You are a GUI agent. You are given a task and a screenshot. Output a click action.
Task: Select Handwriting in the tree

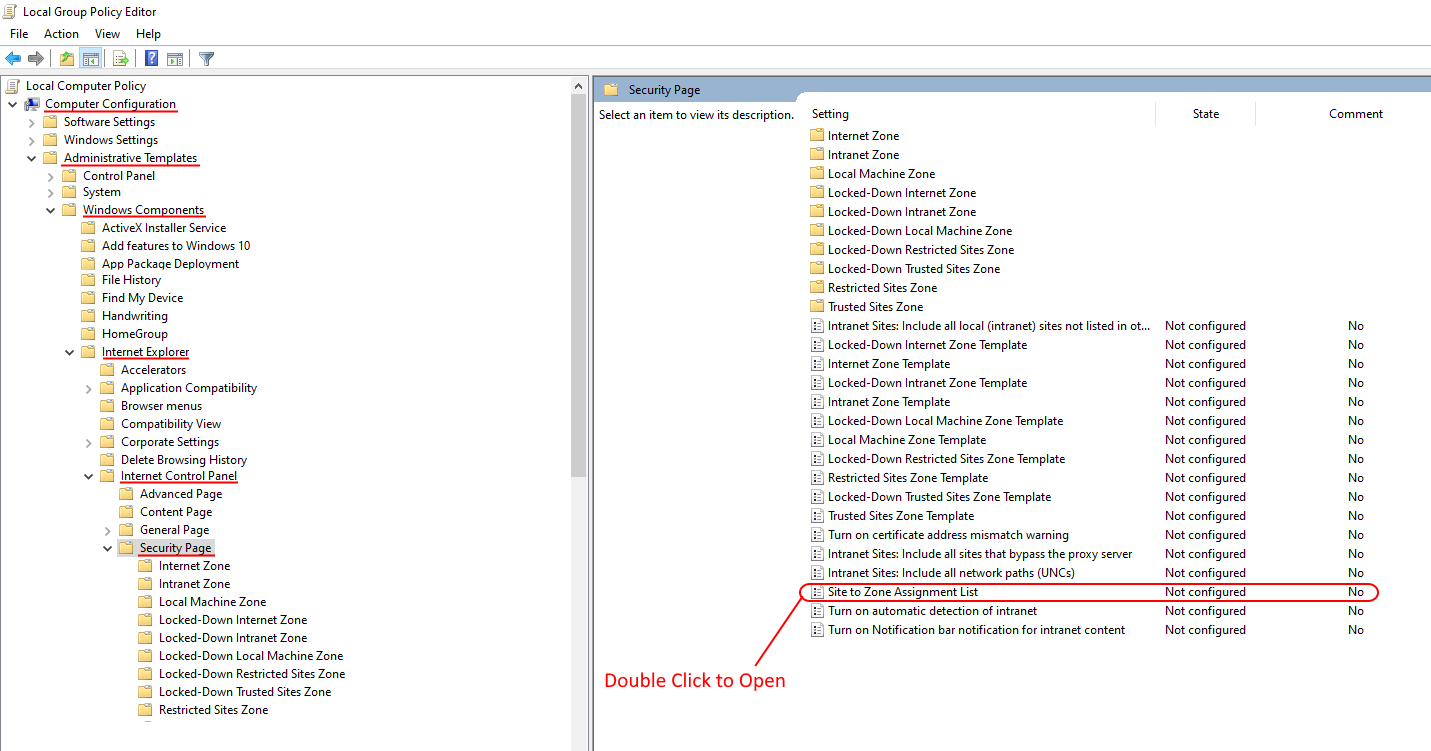pyautogui.click(x=134, y=316)
